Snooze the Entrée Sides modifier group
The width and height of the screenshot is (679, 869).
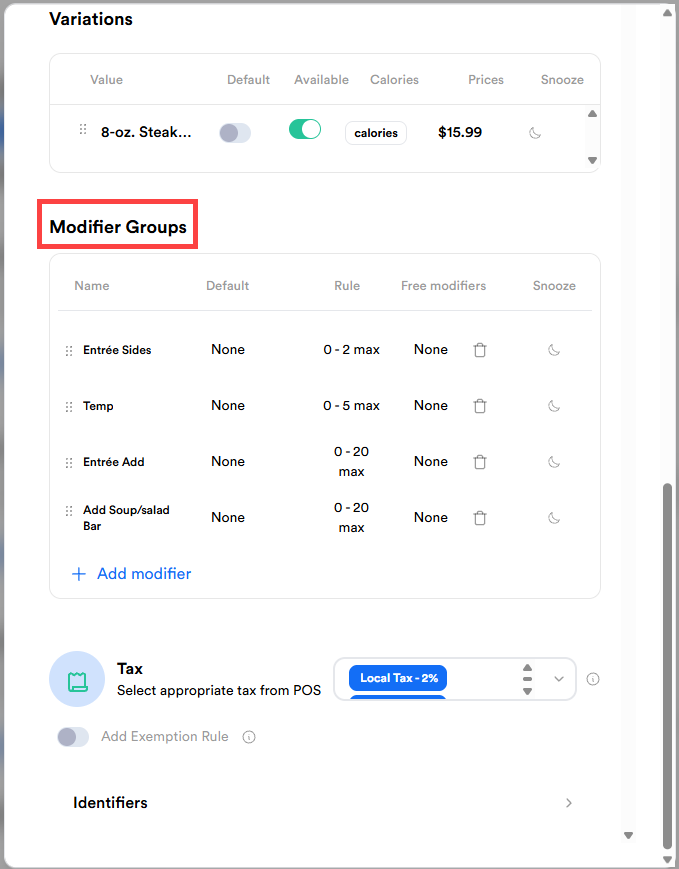(x=554, y=350)
